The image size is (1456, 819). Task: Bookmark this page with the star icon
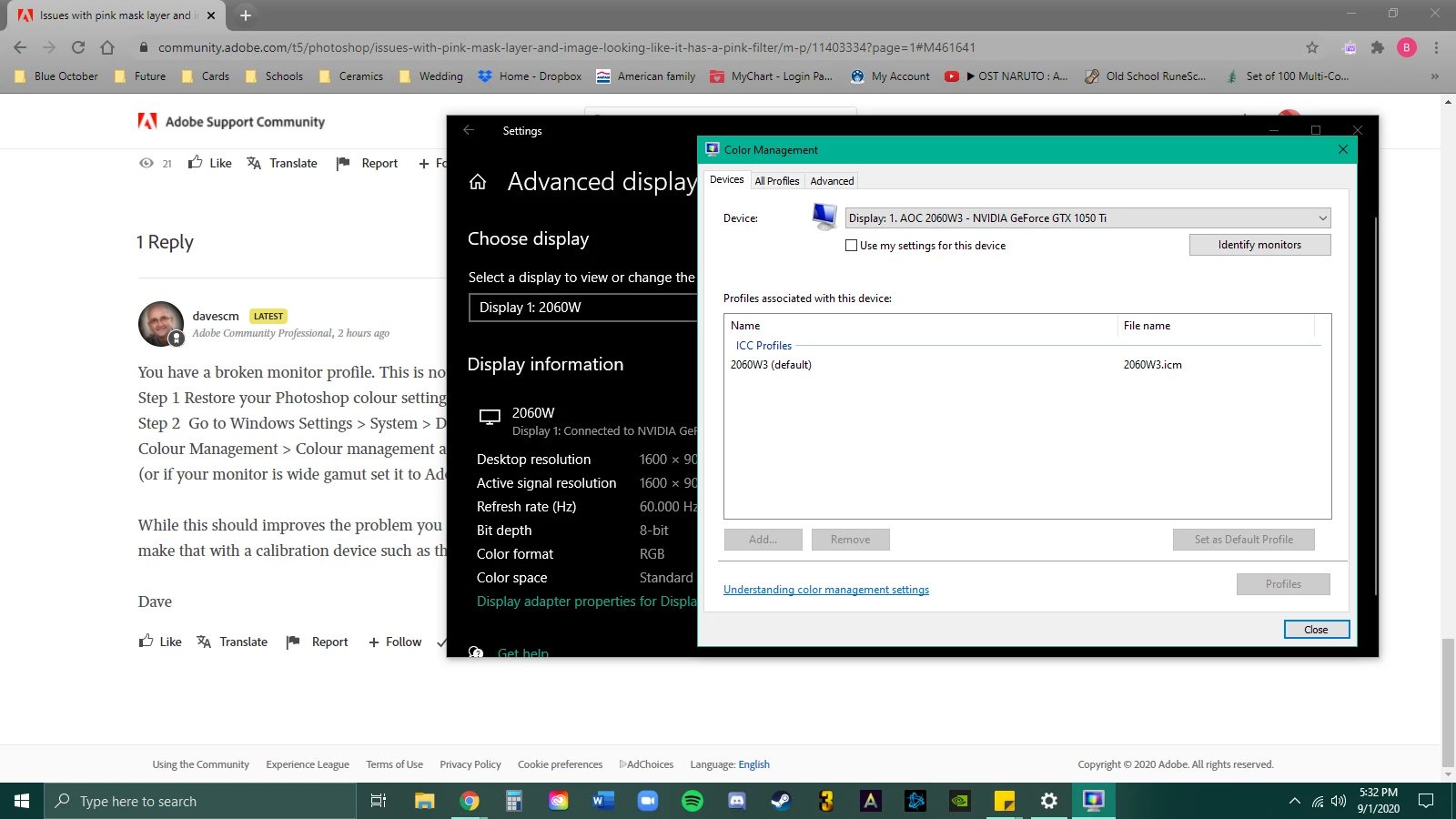[1312, 47]
